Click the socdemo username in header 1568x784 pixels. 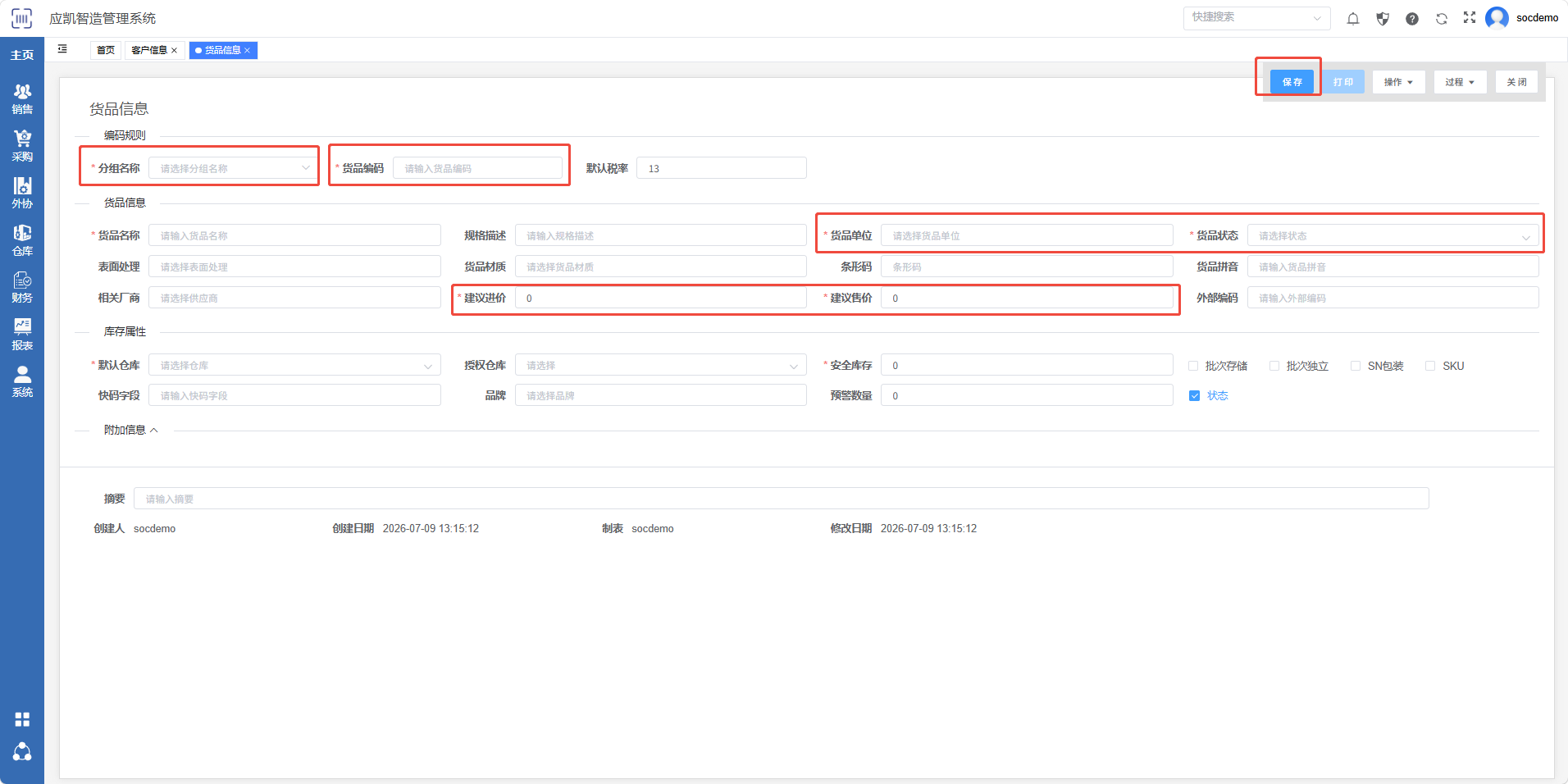point(1537,18)
